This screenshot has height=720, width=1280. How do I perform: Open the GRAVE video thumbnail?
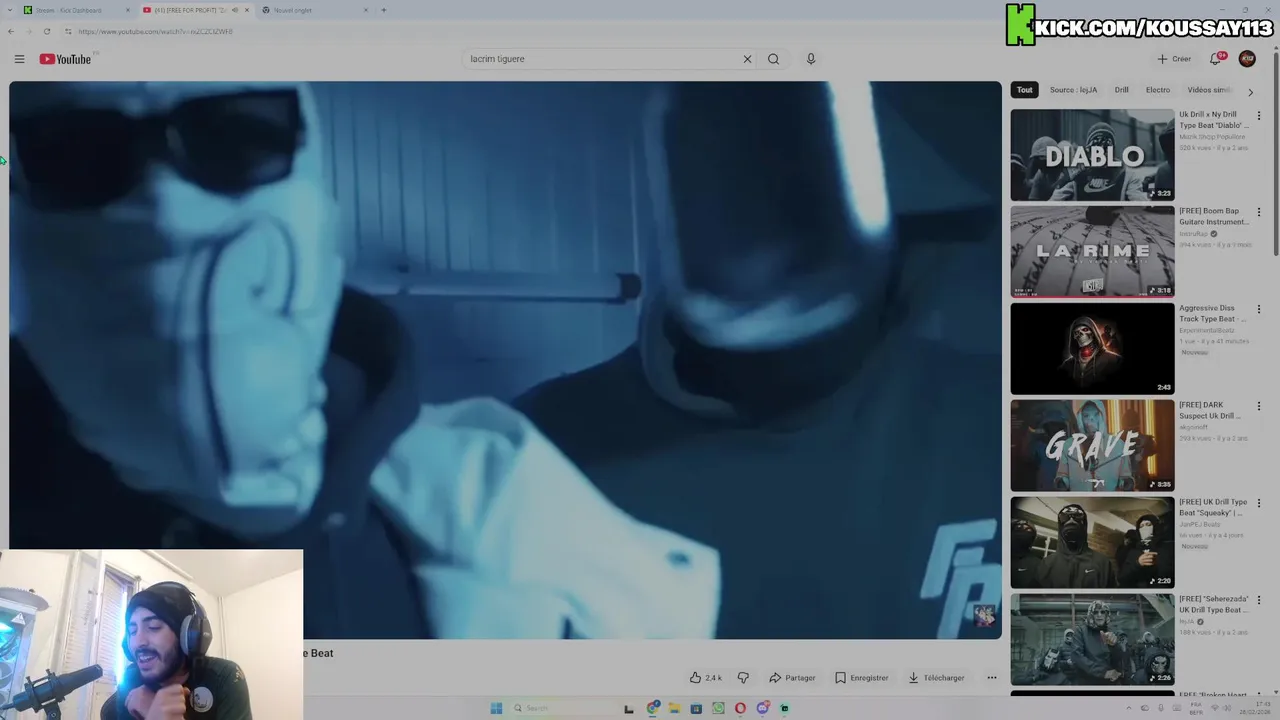point(1092,446)
